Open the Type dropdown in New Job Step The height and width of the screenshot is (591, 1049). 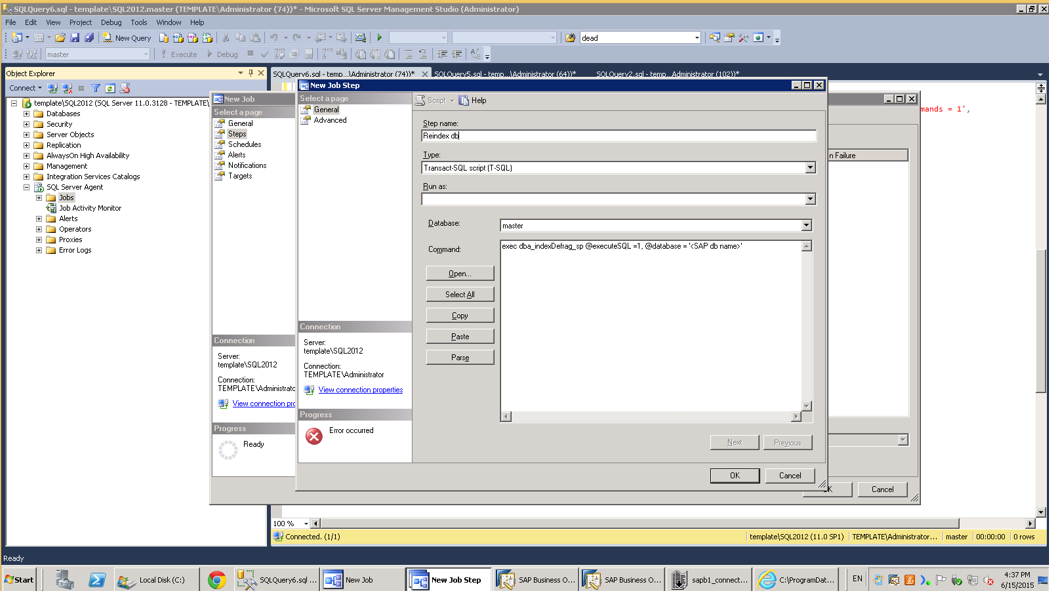tap(809, 167)
